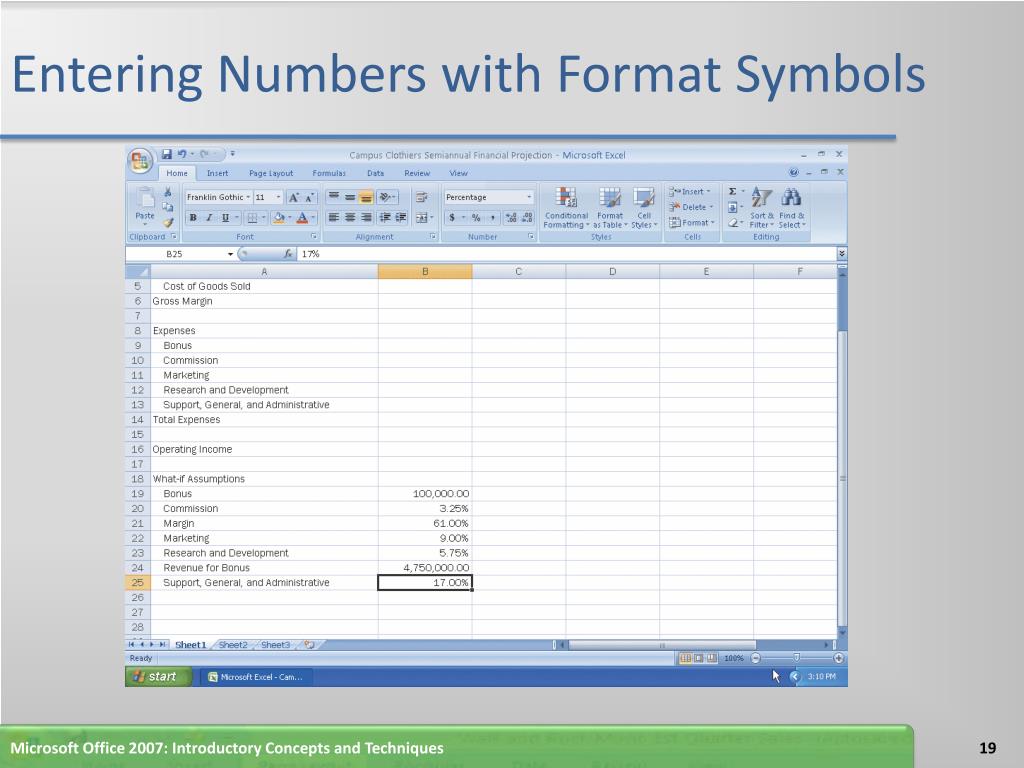1024x768 pixels.
Task: Cut the selection using scissors icon
Action: 168,192
